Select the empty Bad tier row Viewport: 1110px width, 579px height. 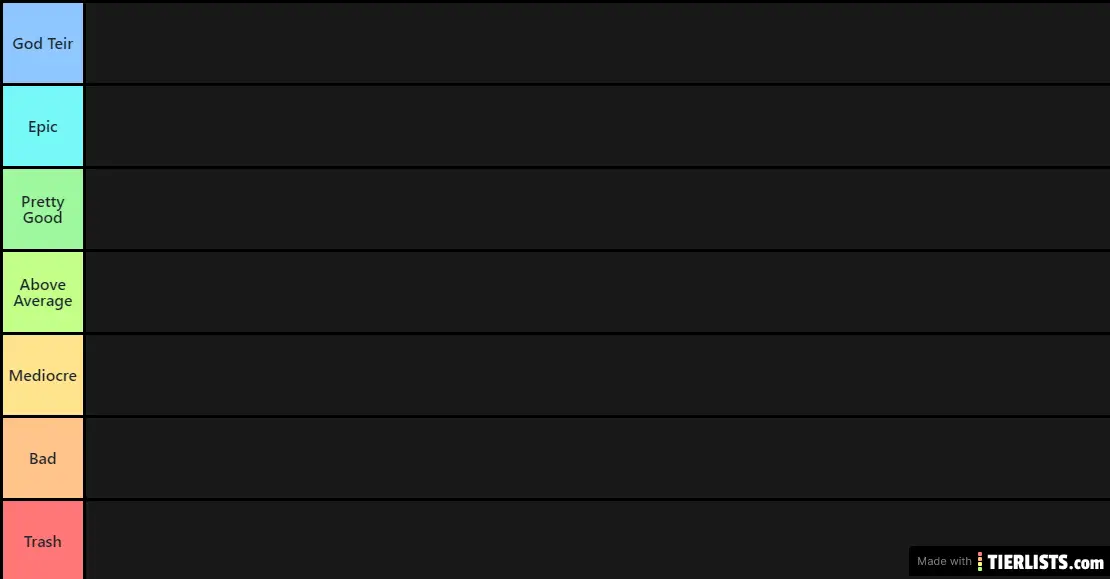tap(596, 458)
